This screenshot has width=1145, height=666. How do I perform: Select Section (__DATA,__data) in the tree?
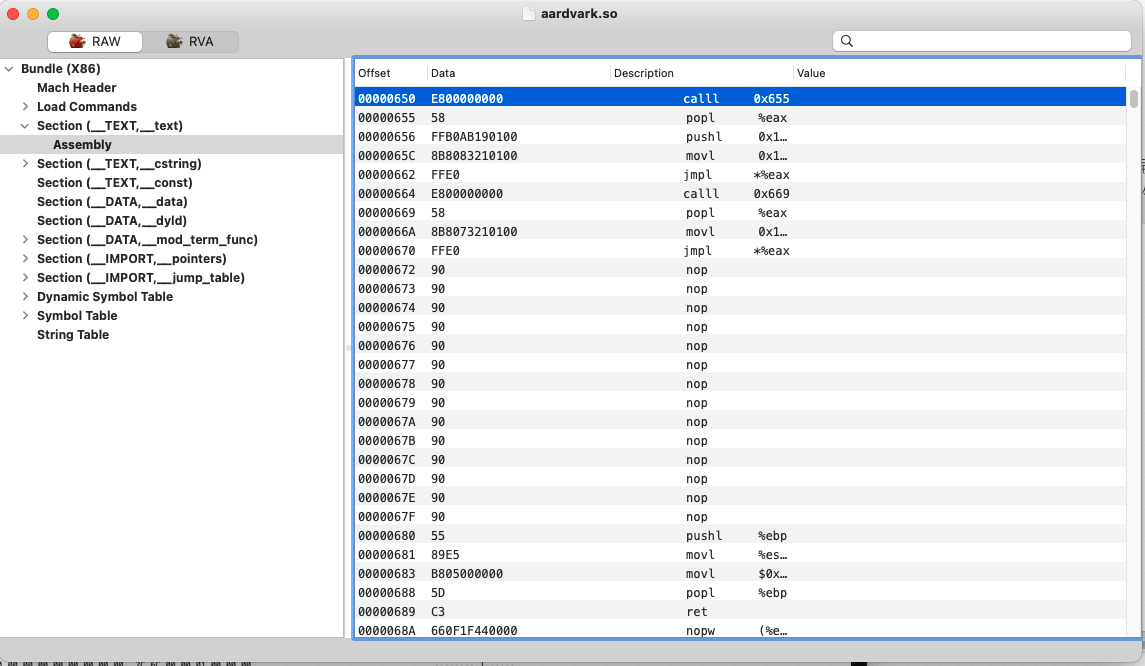pos(112,202)
